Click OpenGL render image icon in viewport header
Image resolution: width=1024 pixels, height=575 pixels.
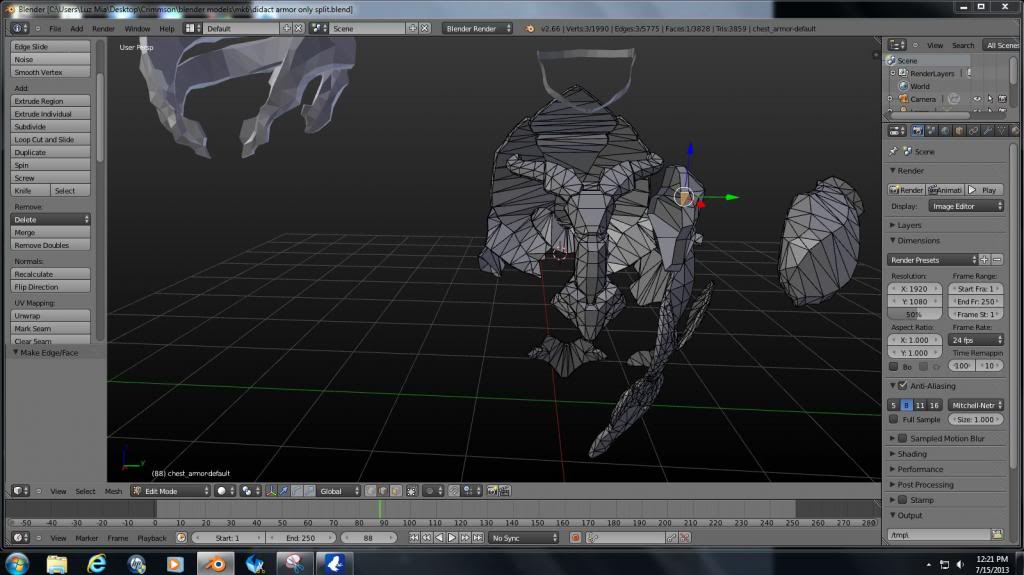click(492, 491)
